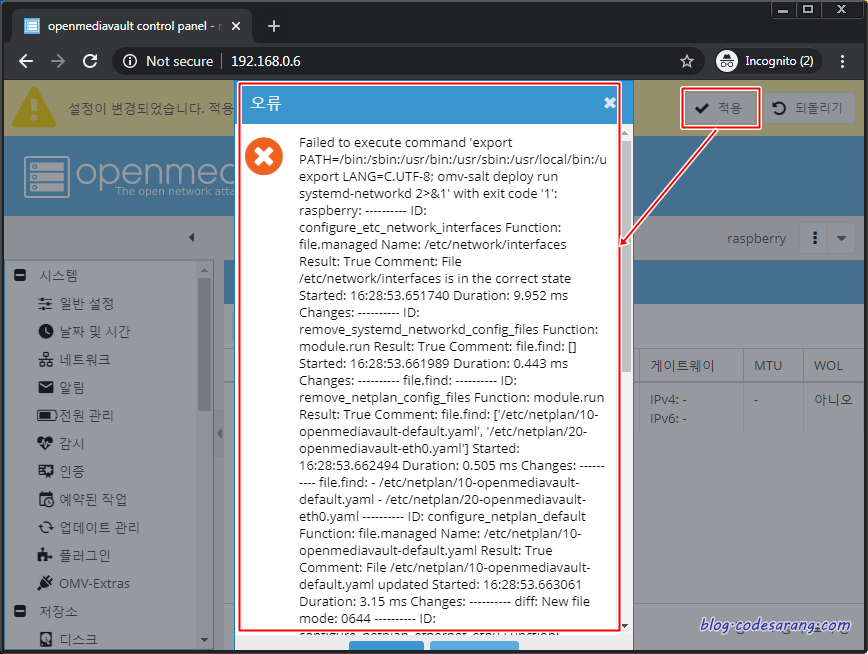This screenshot has height=654, width=868.
Task: Click the heartbeat icon beside 감시
Action: pyautogui.click(x=45, y=443)
